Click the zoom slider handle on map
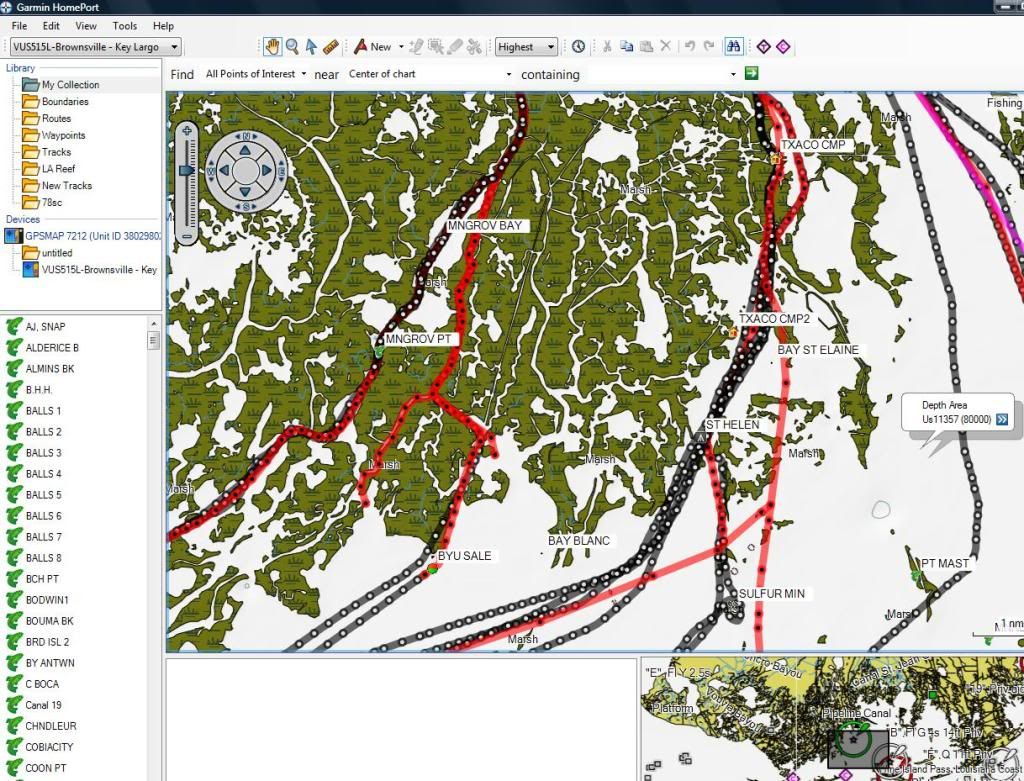 (x=187, y=170)
